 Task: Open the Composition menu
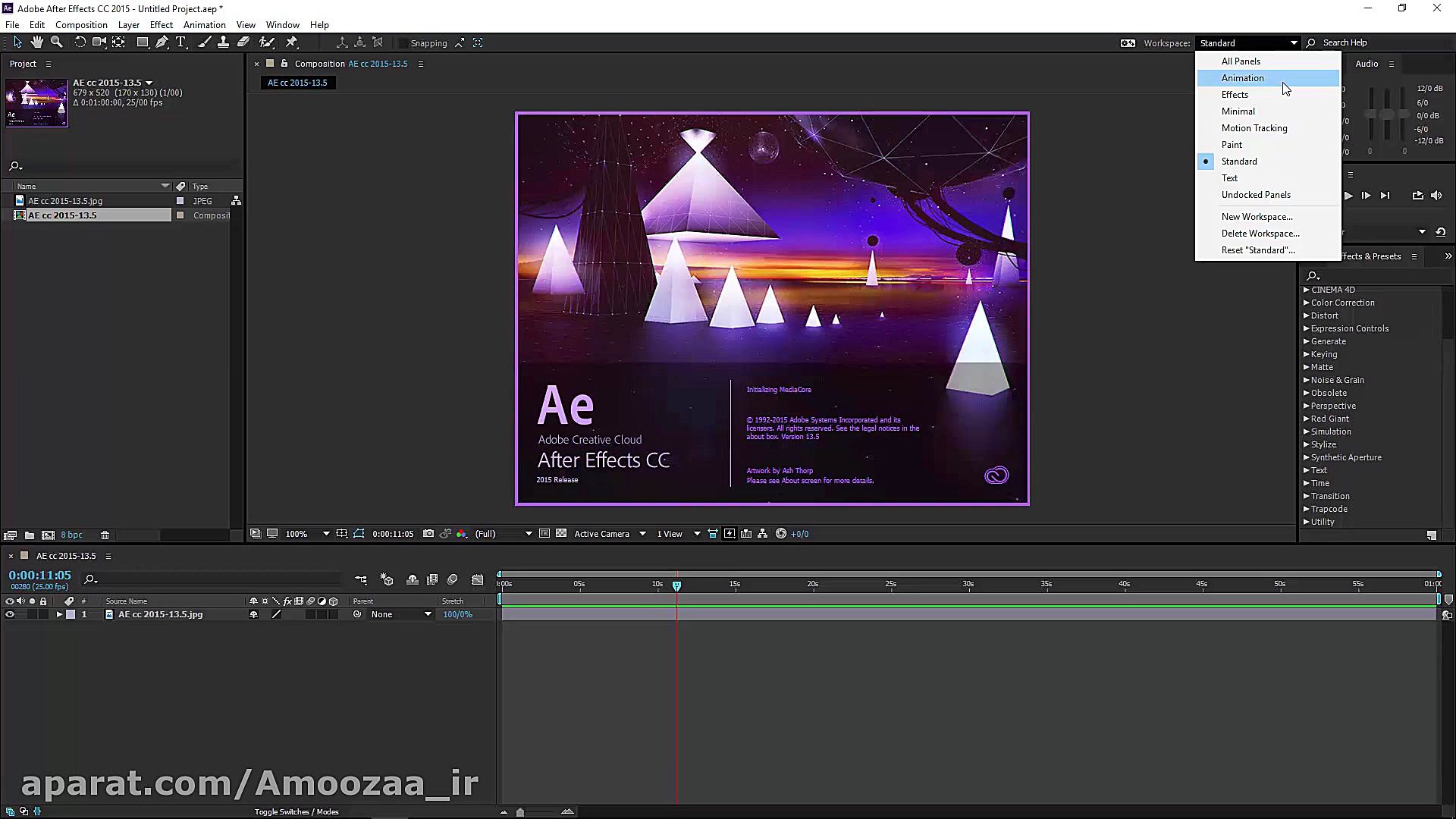click(x=81, y=25)
